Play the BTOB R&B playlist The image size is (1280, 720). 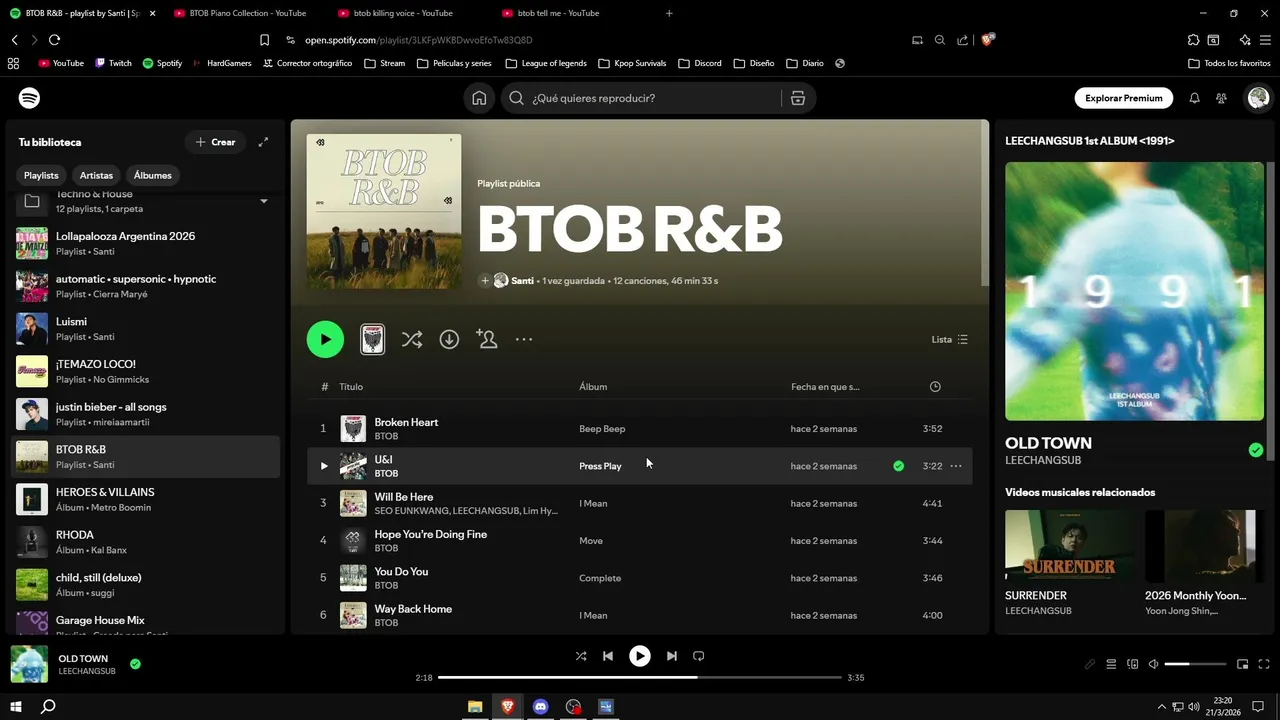[325, 340]
